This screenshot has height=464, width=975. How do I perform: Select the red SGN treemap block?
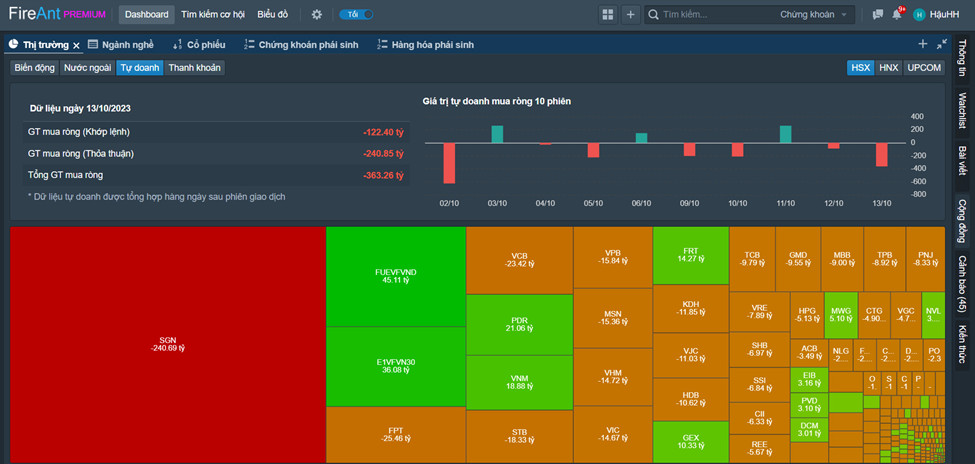pos(168,345)
